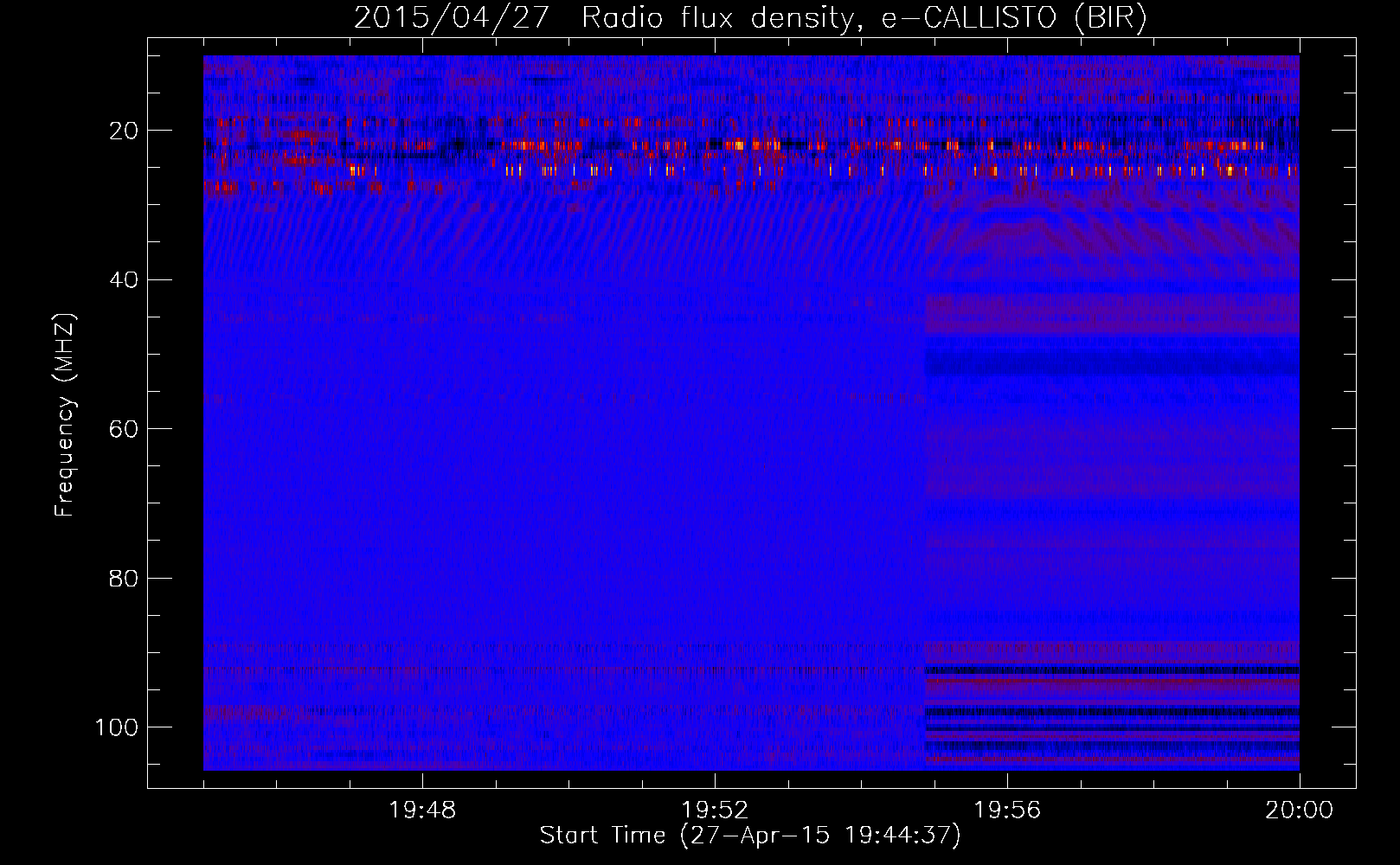Image resolution: width=1400 pixels, height=865 pixels.
Task: Click the 19:56 time tick label
Action: pyautogui.click(x=1007, y=811)
